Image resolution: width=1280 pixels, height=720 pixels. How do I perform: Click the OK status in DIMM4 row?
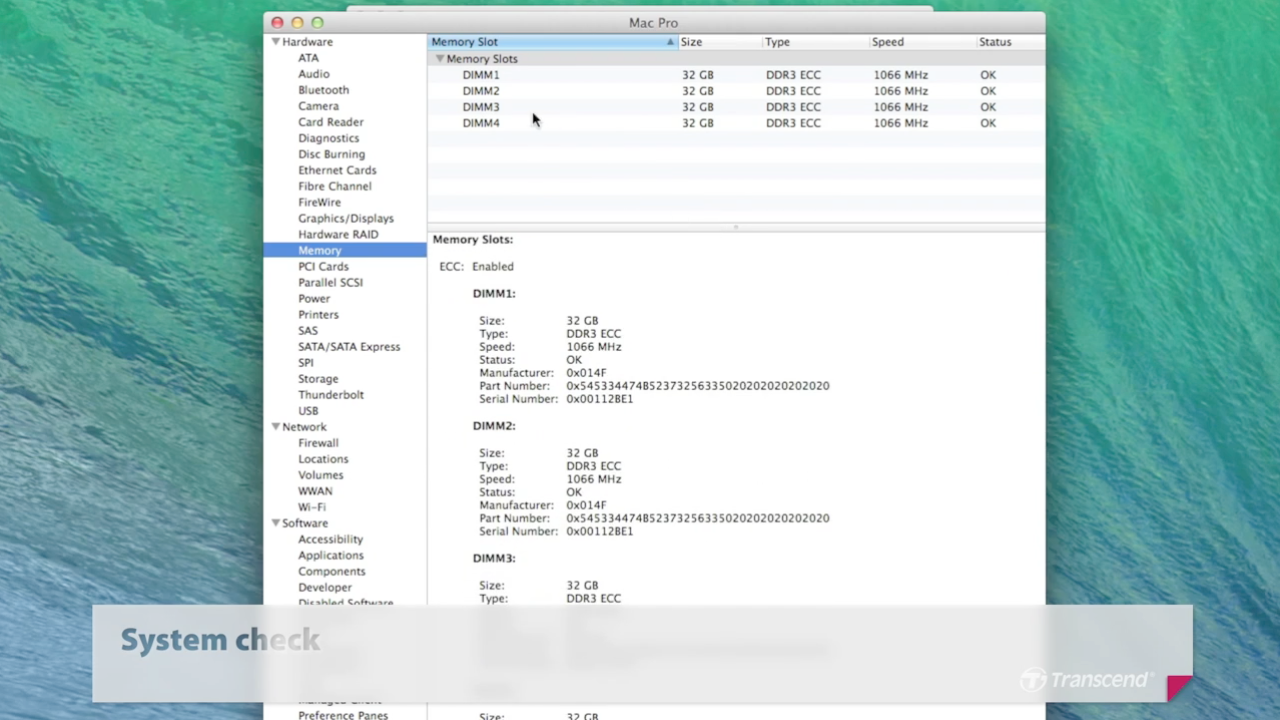(988, 123)
